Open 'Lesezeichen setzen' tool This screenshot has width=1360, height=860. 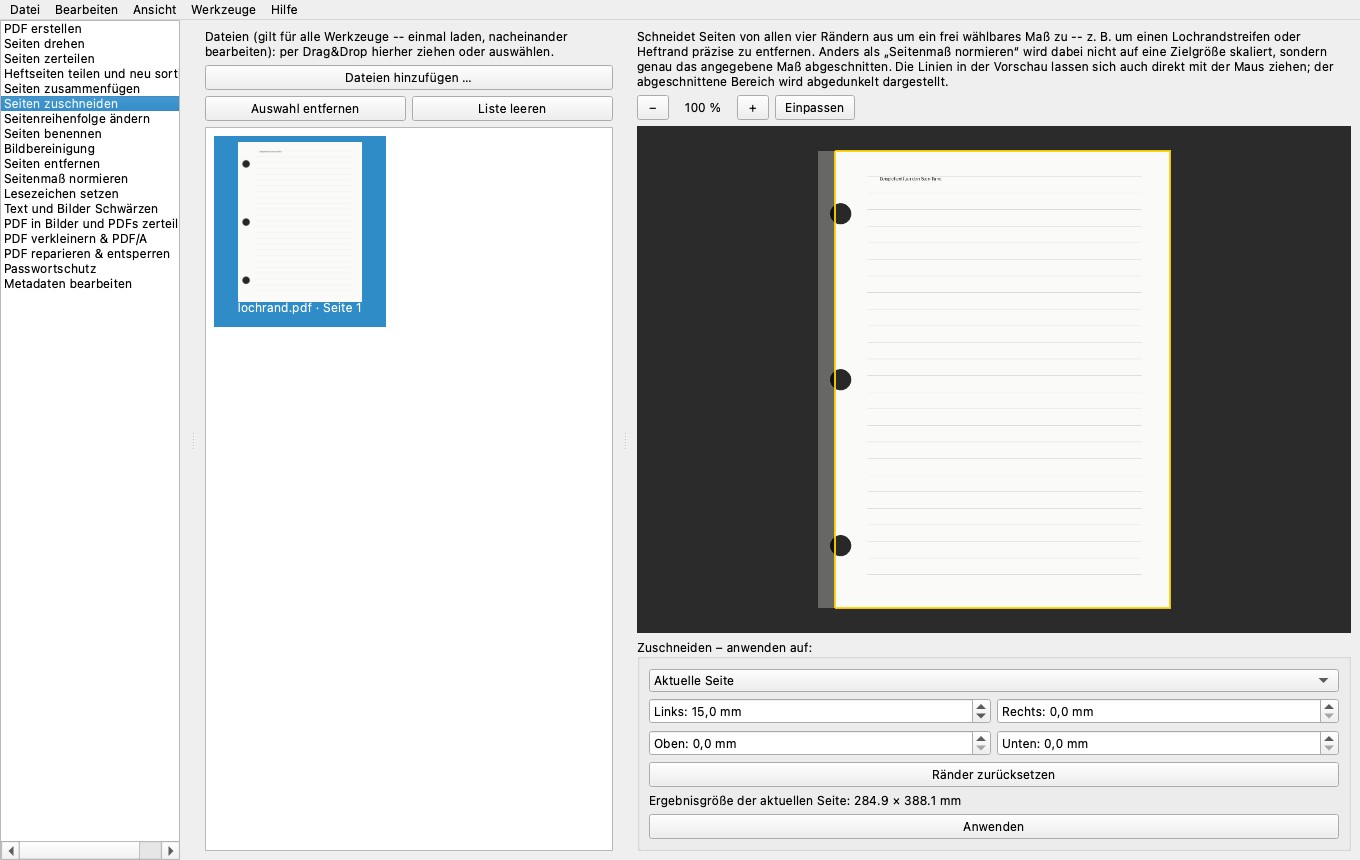point(90,194)
